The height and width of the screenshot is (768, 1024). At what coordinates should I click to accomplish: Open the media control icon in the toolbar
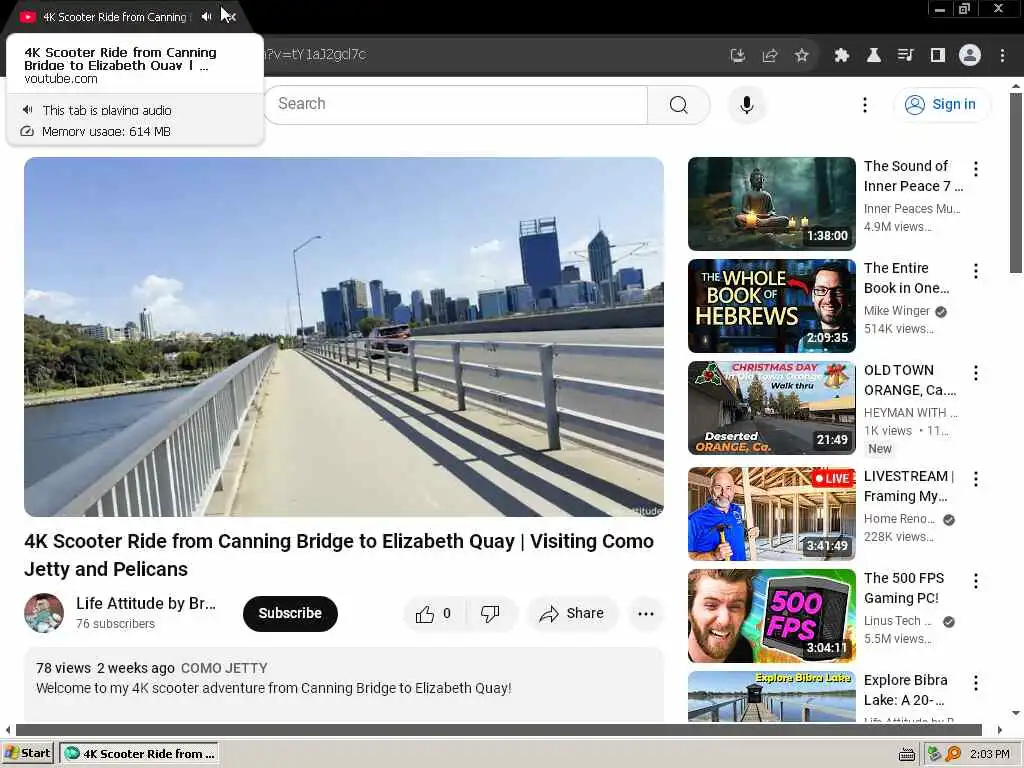[x=906, y=56]
